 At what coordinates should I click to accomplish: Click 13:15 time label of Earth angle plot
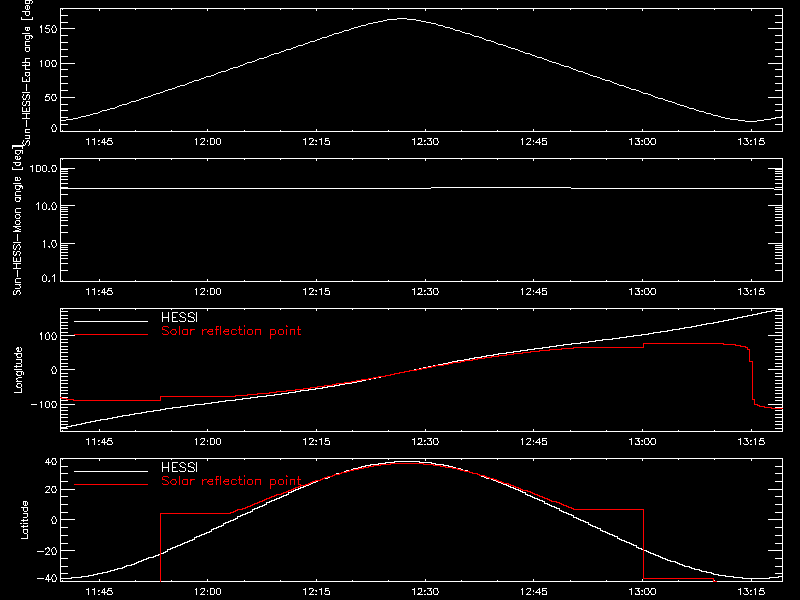coord(751,142)
